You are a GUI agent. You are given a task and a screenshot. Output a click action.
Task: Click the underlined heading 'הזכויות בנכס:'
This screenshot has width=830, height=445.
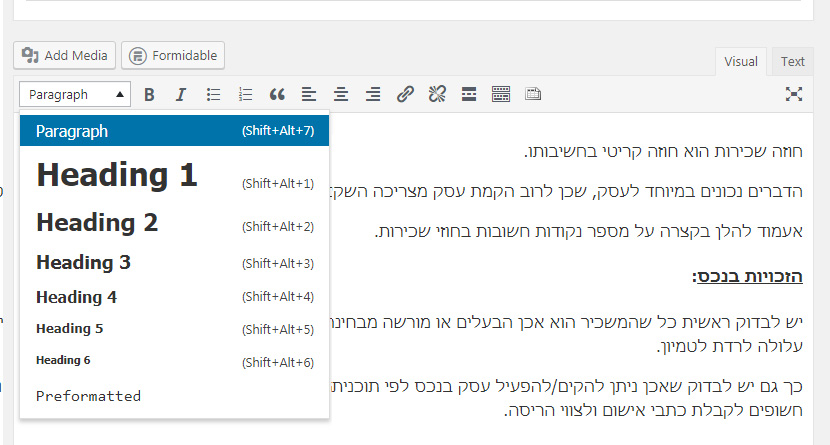747,276
